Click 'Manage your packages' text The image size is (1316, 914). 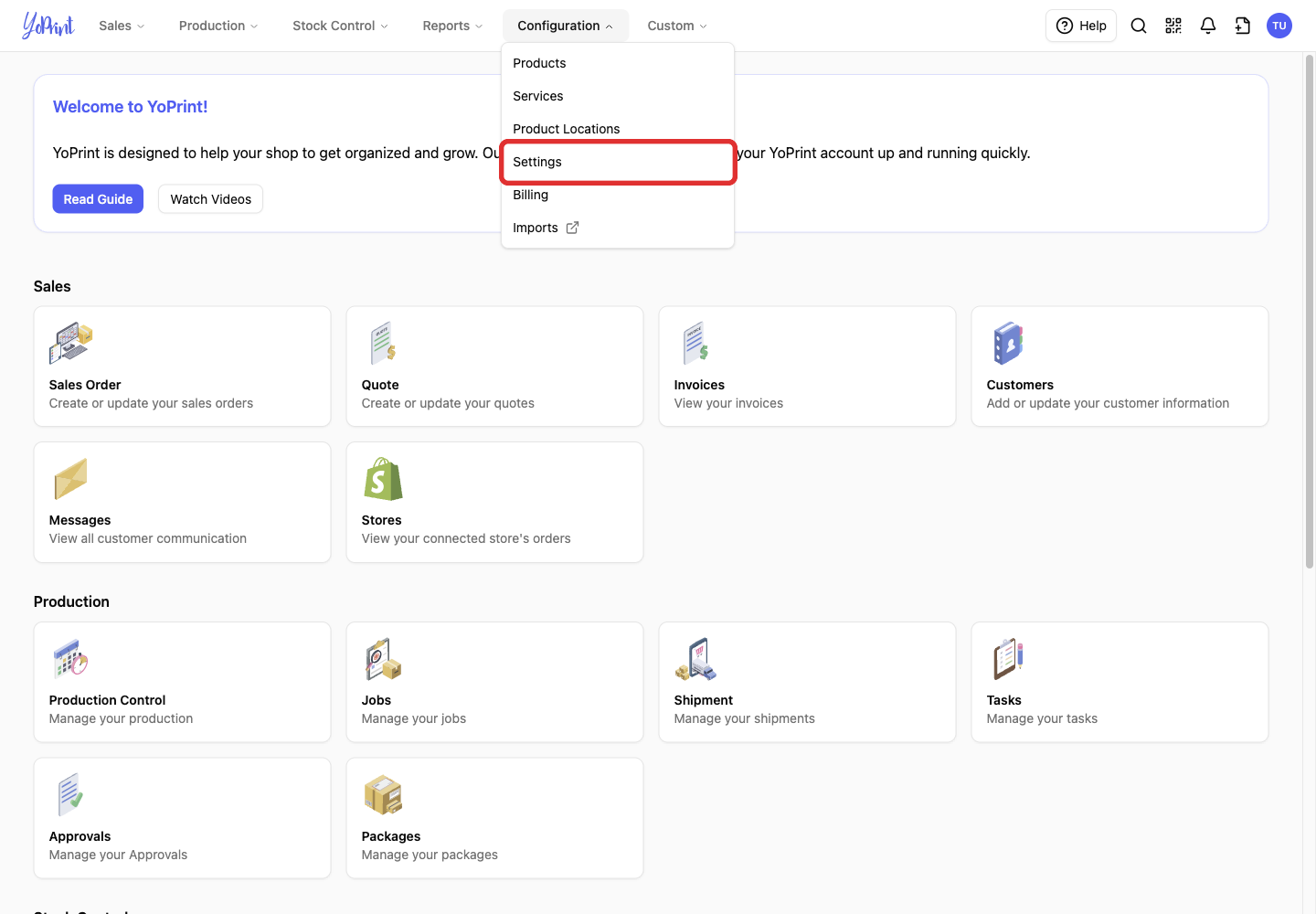click(x=430, y=855)
